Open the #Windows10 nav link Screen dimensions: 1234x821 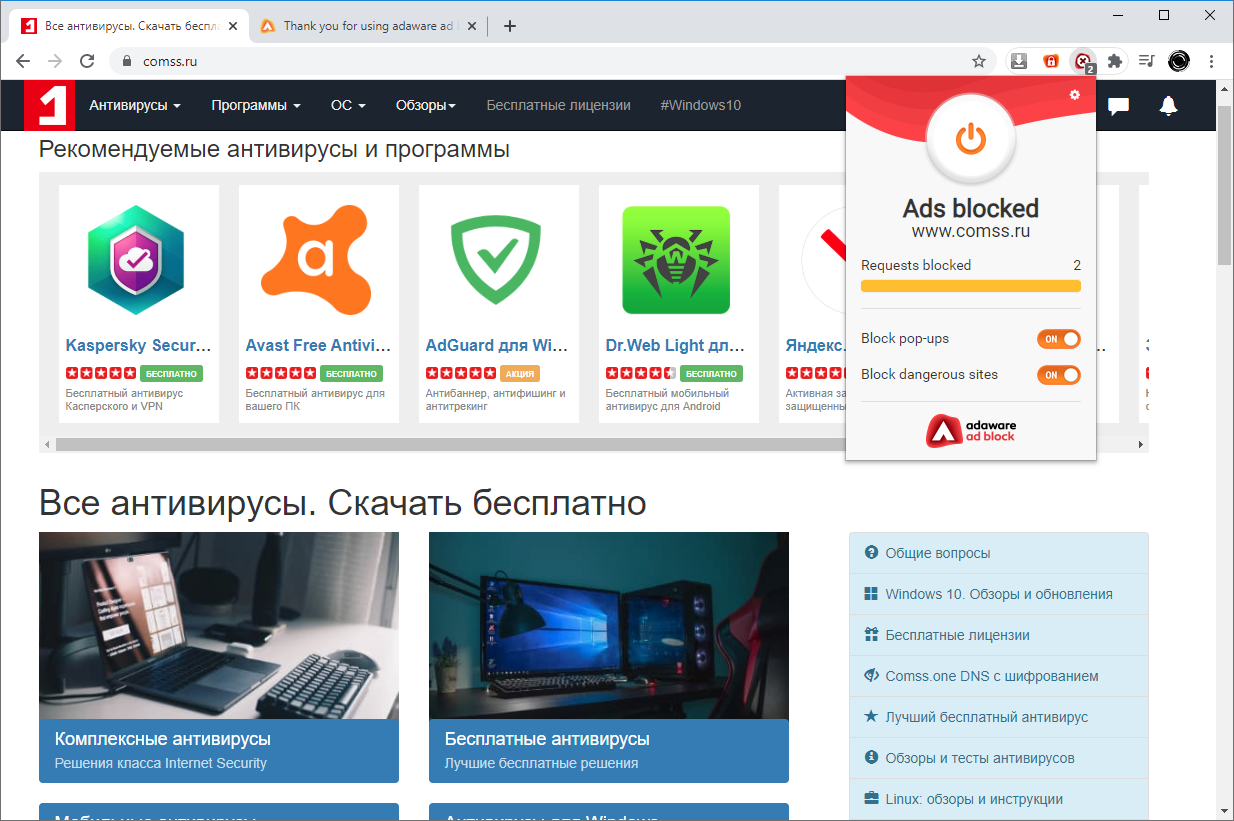point(701,105)
